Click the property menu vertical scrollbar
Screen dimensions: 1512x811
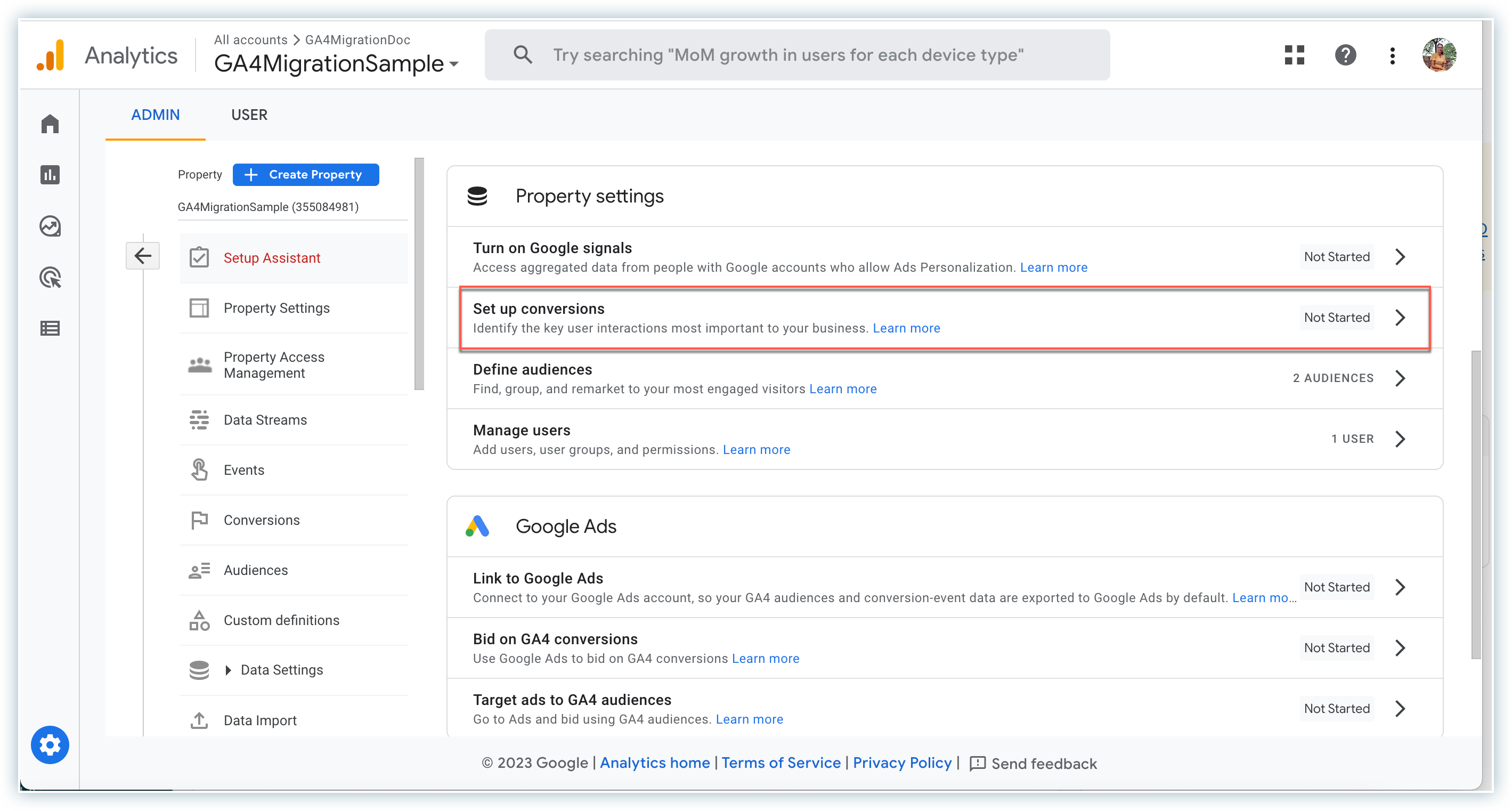tap(419, 274)
